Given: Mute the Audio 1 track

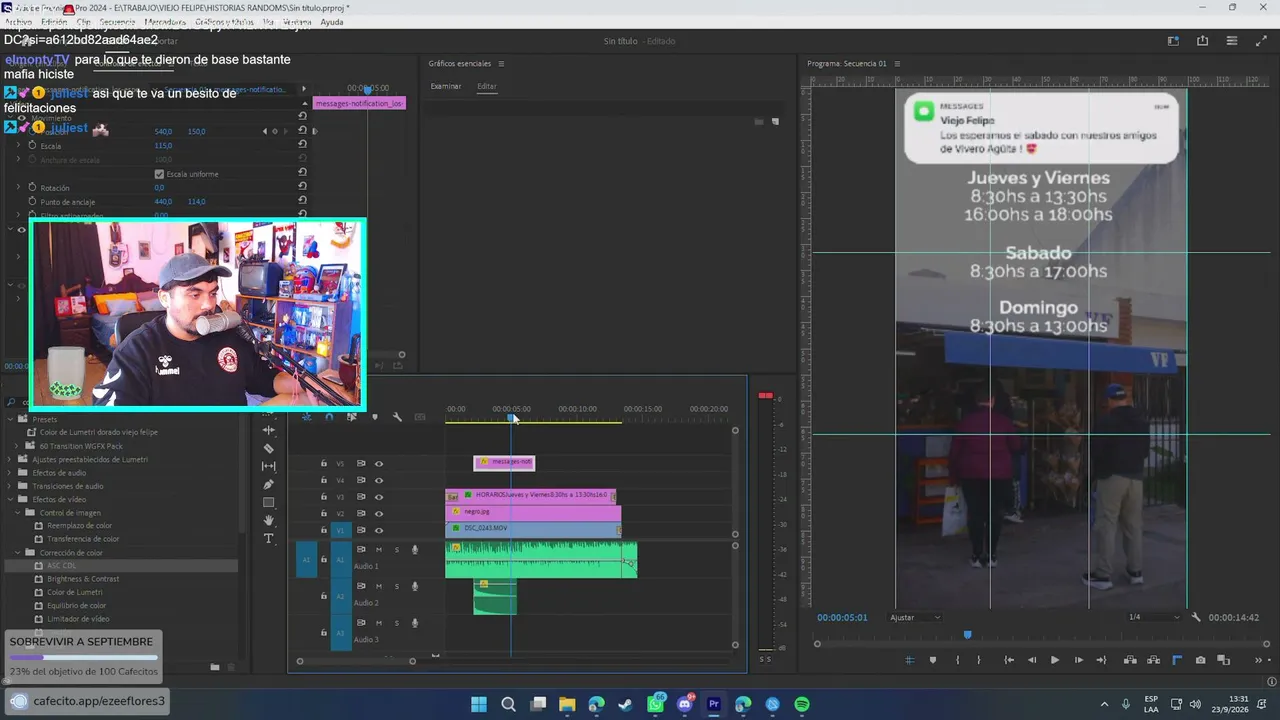Looking at the screenshot, I should coord(379,549).
